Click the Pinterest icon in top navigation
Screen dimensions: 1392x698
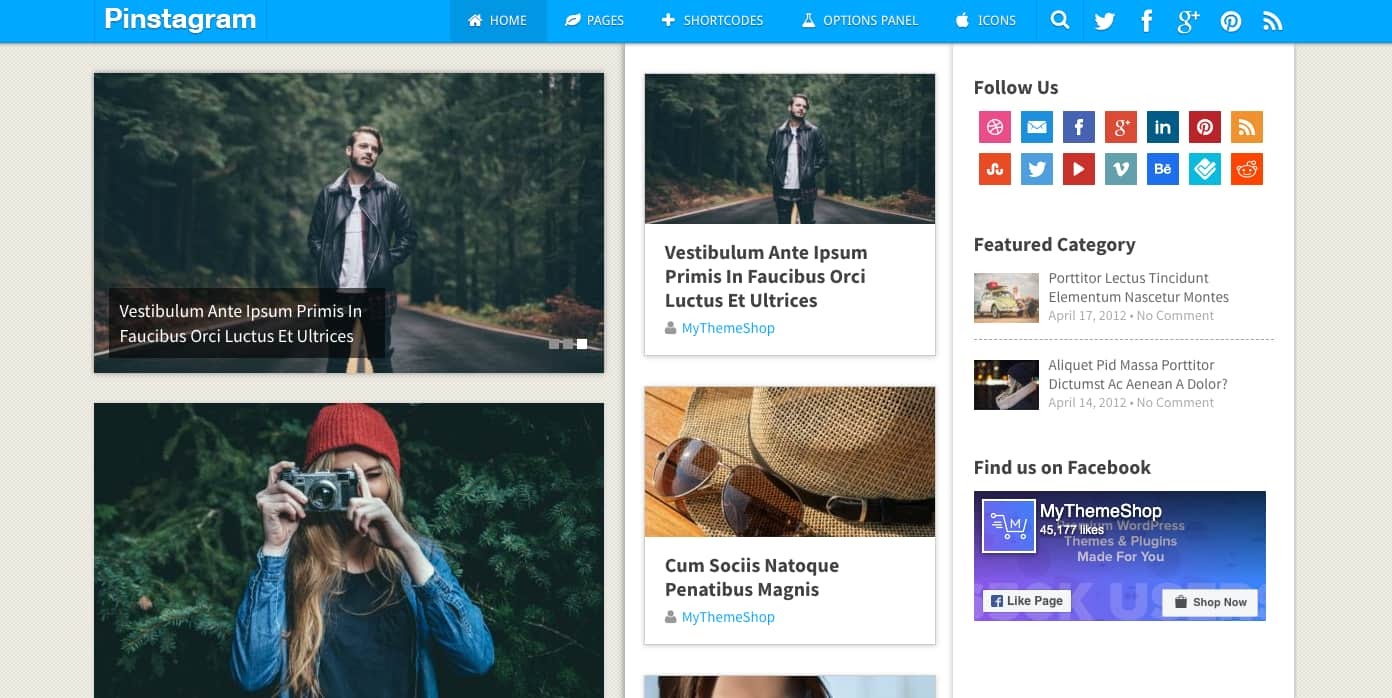(x=1231, y=21)
